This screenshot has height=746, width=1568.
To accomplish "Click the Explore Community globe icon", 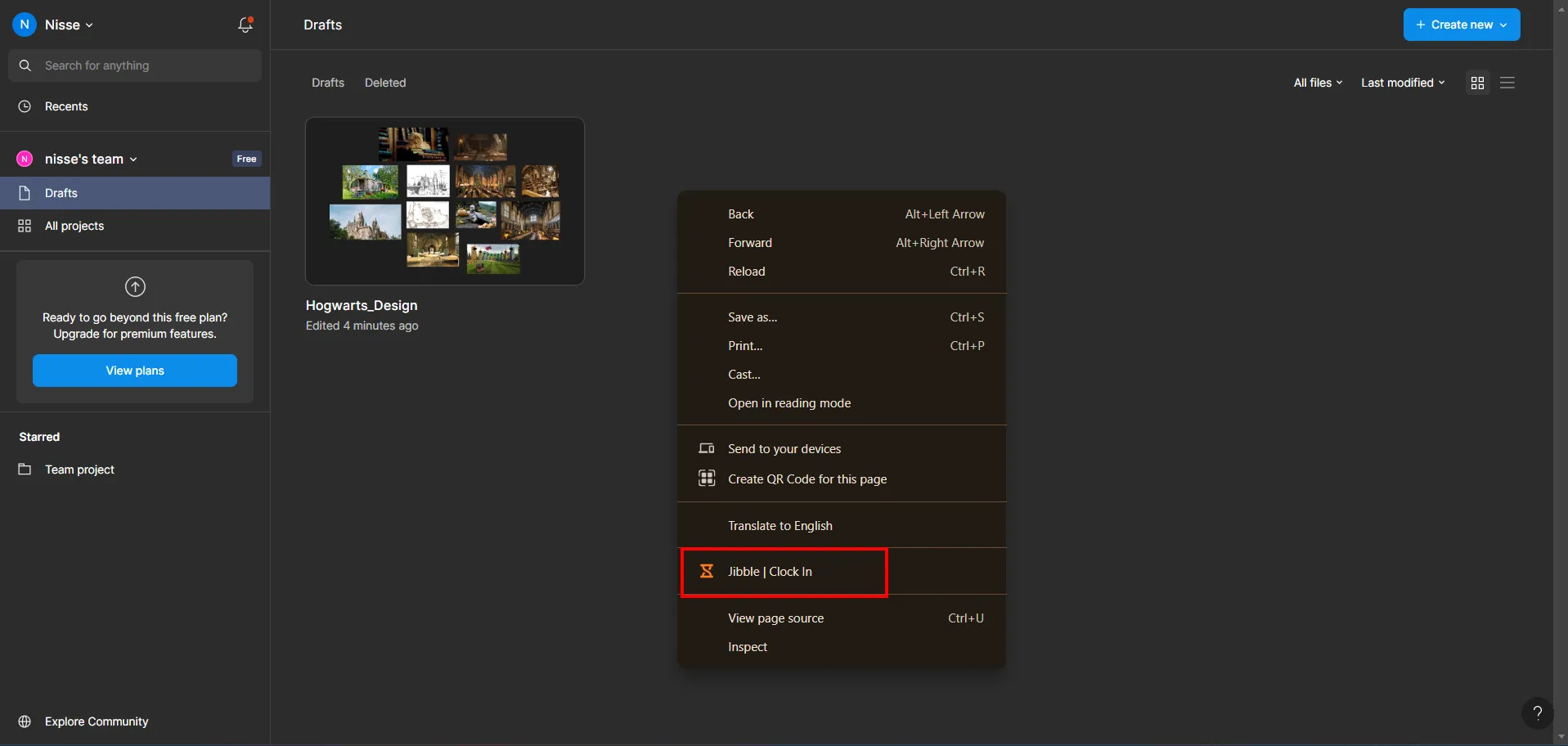I will point(25,721).
